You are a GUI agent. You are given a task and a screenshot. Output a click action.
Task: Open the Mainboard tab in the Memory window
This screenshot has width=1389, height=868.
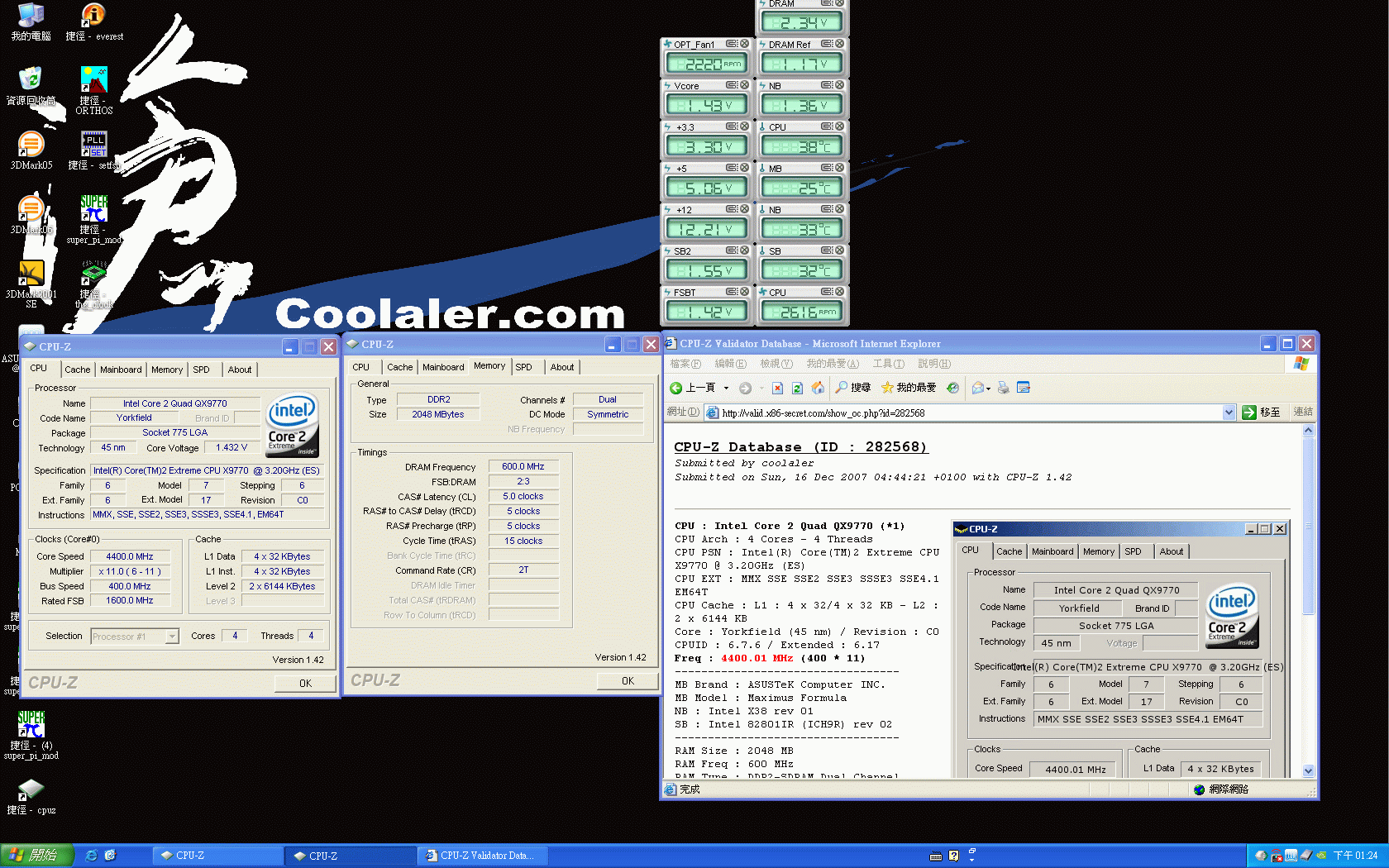click(443, 367)
